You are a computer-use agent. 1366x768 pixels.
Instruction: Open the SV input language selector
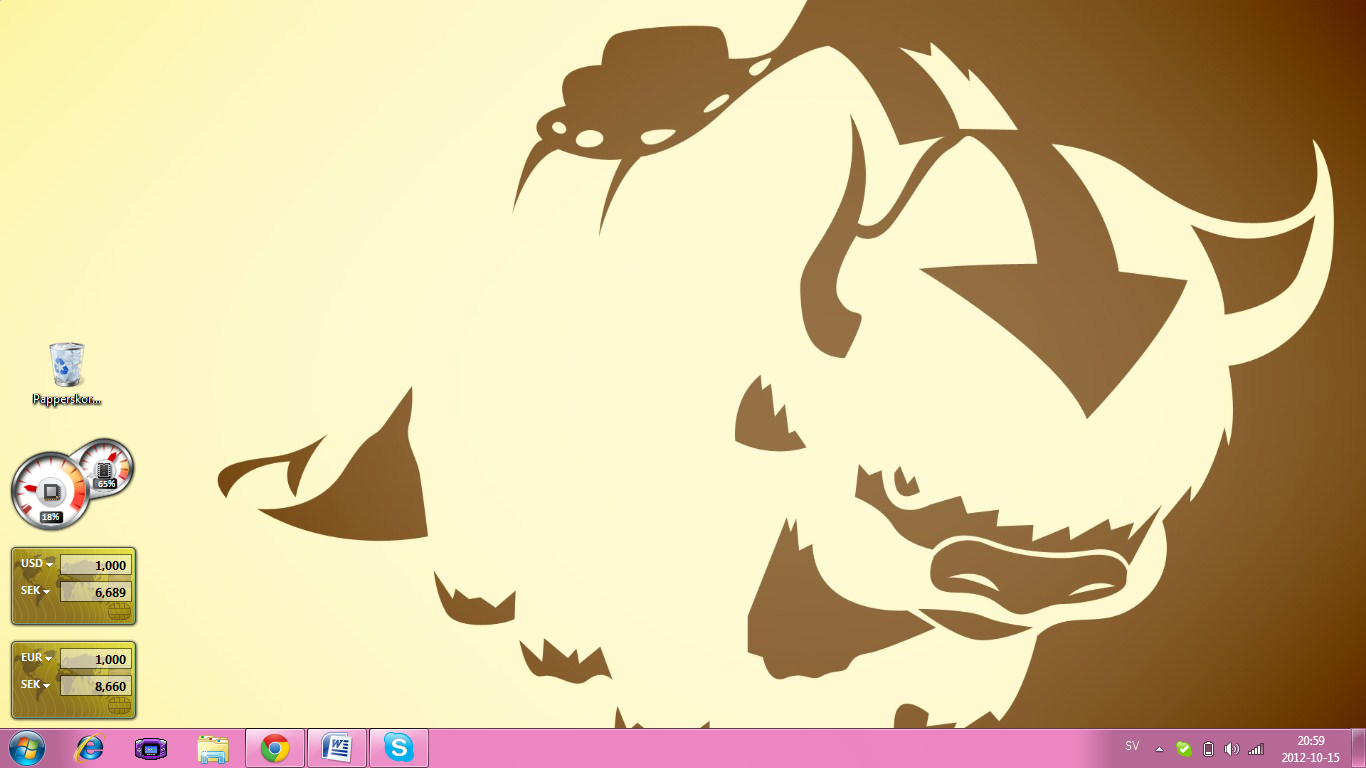(x=1132, y=746)
